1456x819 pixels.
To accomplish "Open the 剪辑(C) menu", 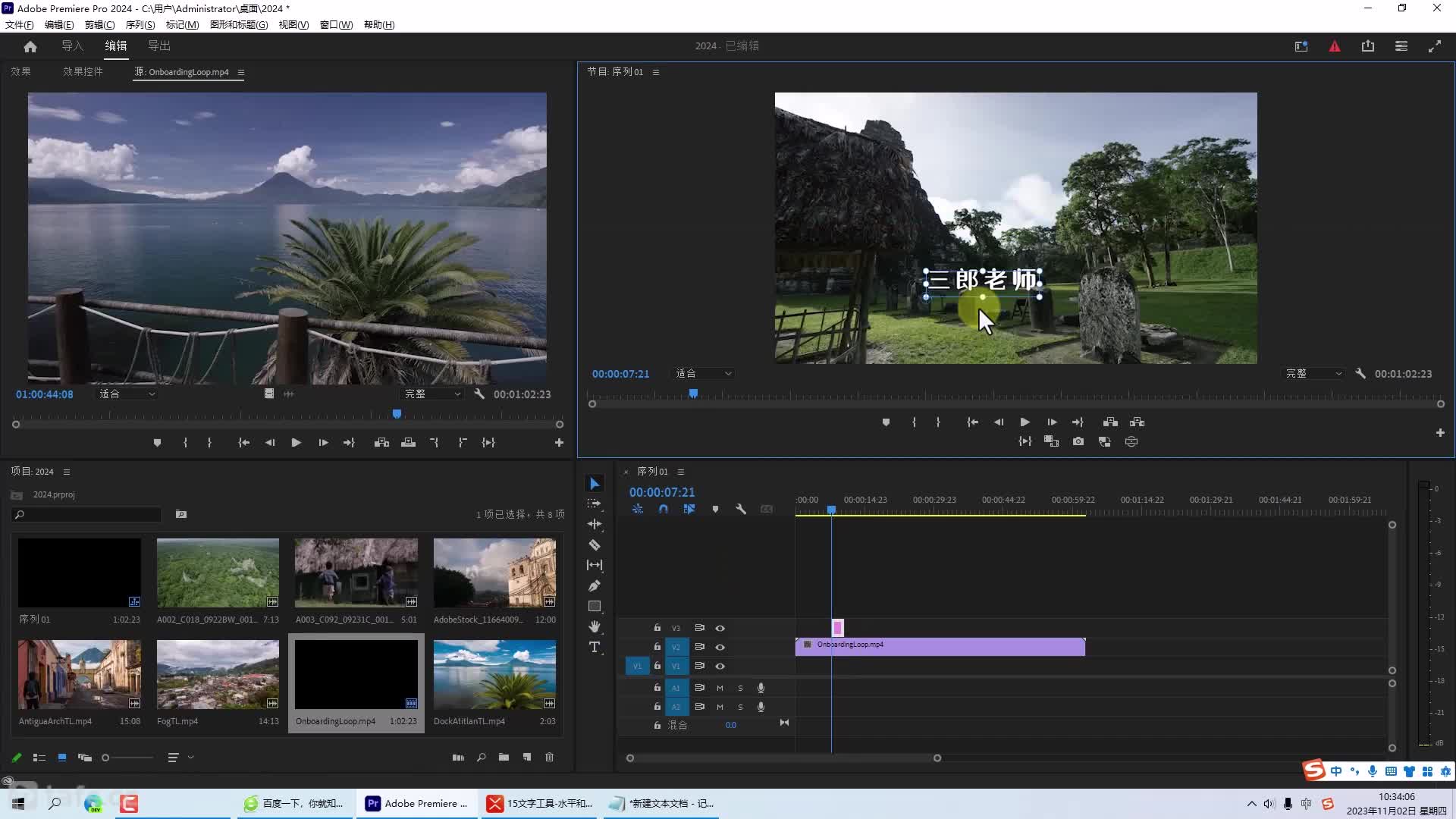I will click(99, 24).
